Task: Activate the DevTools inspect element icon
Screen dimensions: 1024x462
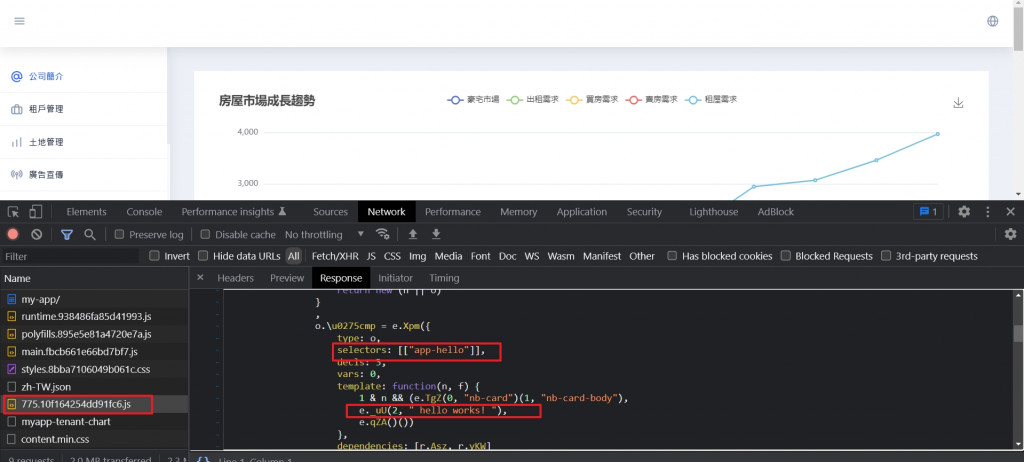Action: click(x=13, y=212)
